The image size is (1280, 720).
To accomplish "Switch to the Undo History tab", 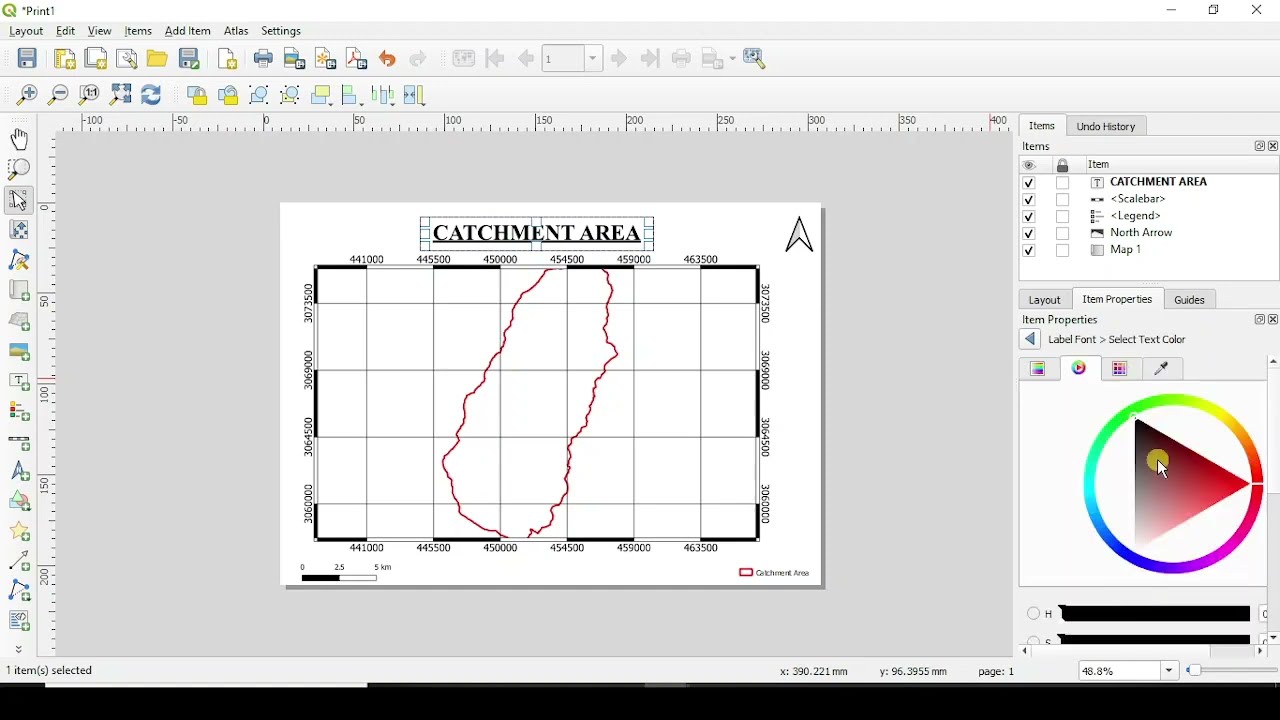I will (x=1106, y=127).
